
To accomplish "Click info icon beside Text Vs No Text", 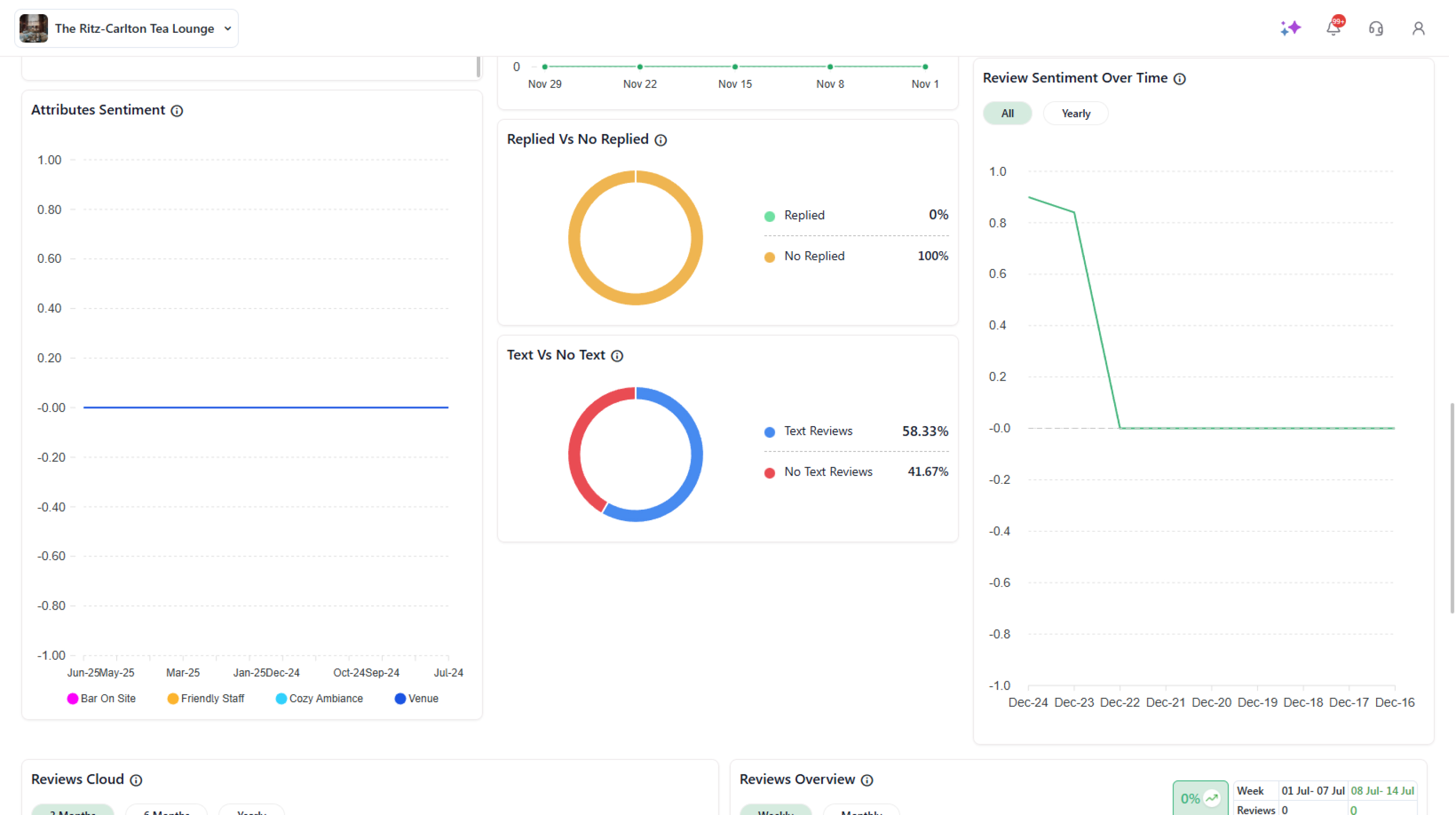I will [617, 356].
